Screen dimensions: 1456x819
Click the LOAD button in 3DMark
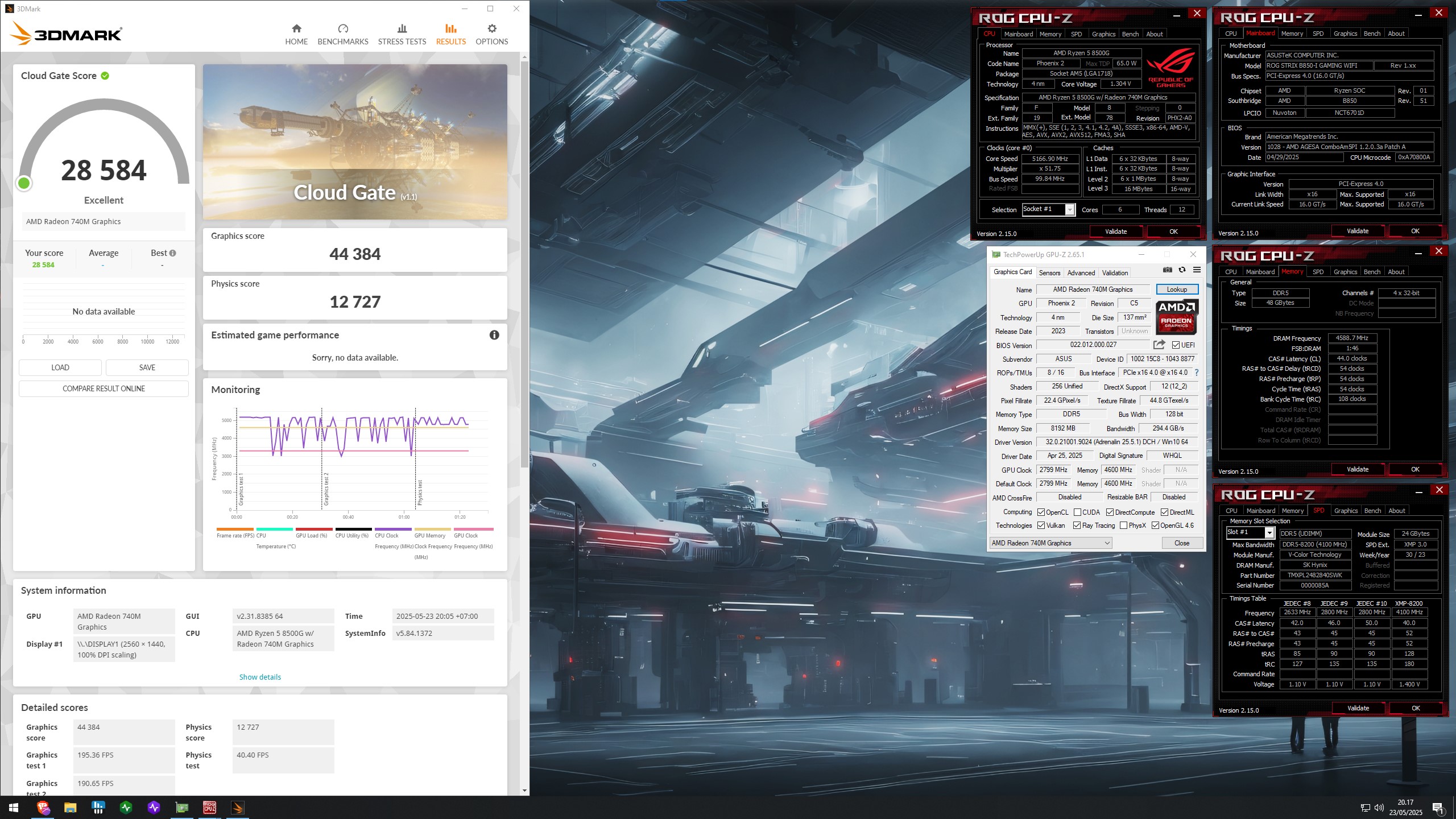pyautogui.click(x=60, y=367)
